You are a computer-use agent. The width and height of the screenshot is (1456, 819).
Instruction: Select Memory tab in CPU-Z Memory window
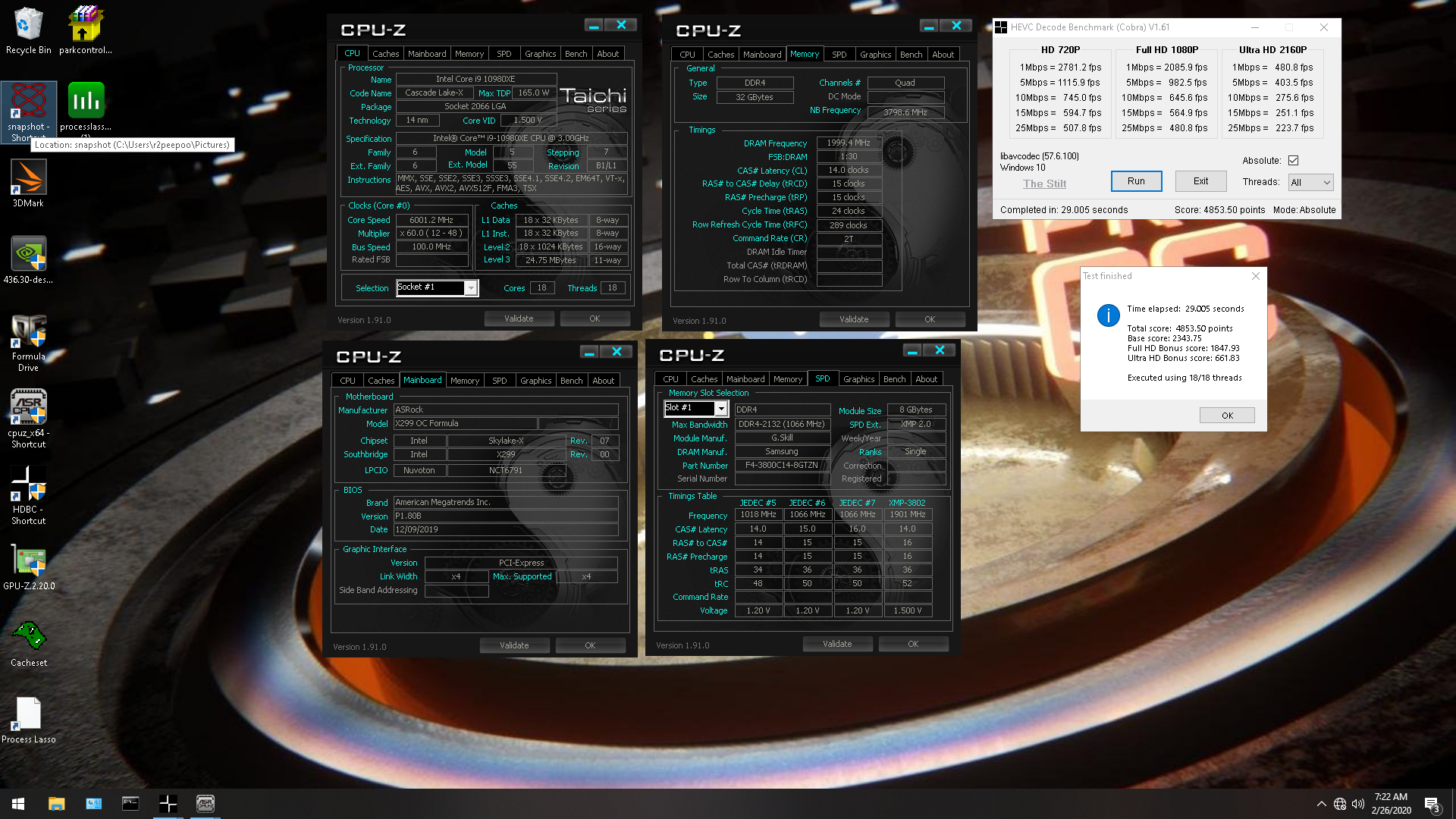click(805, 54)
